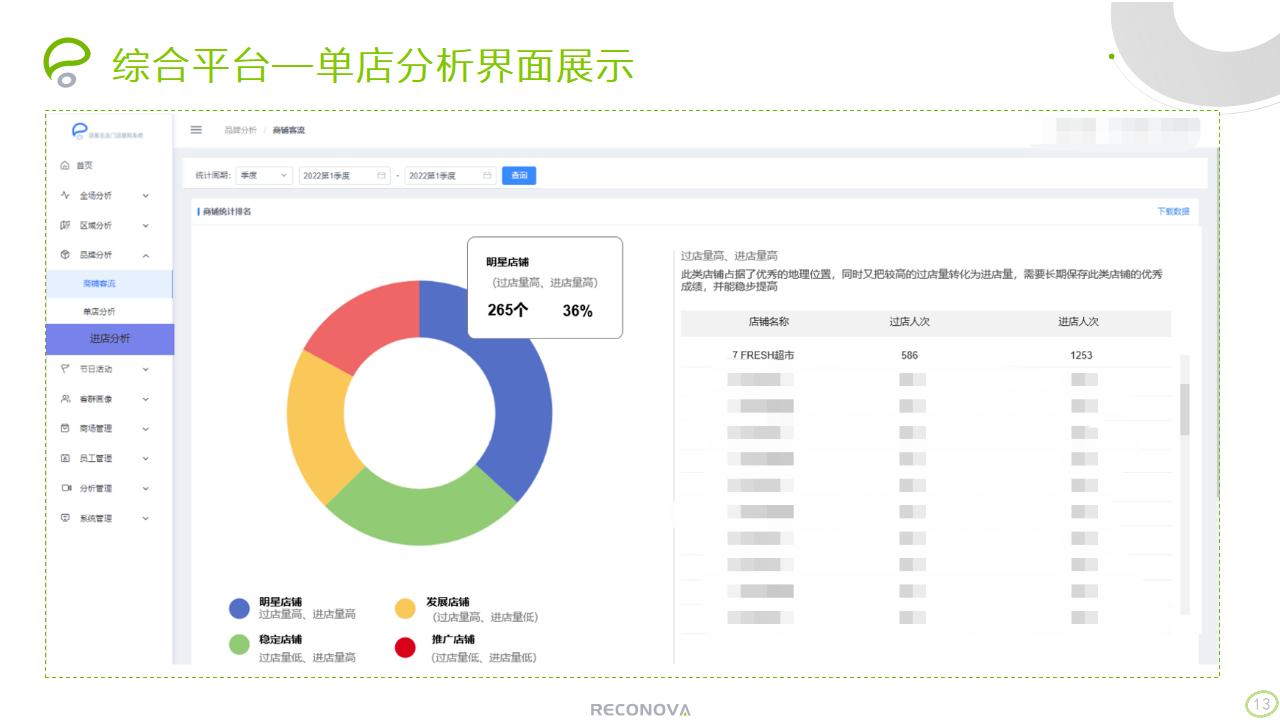Click the end quarter date input field
This screenshot has height=720, width=1280.
tap(440, 176)
